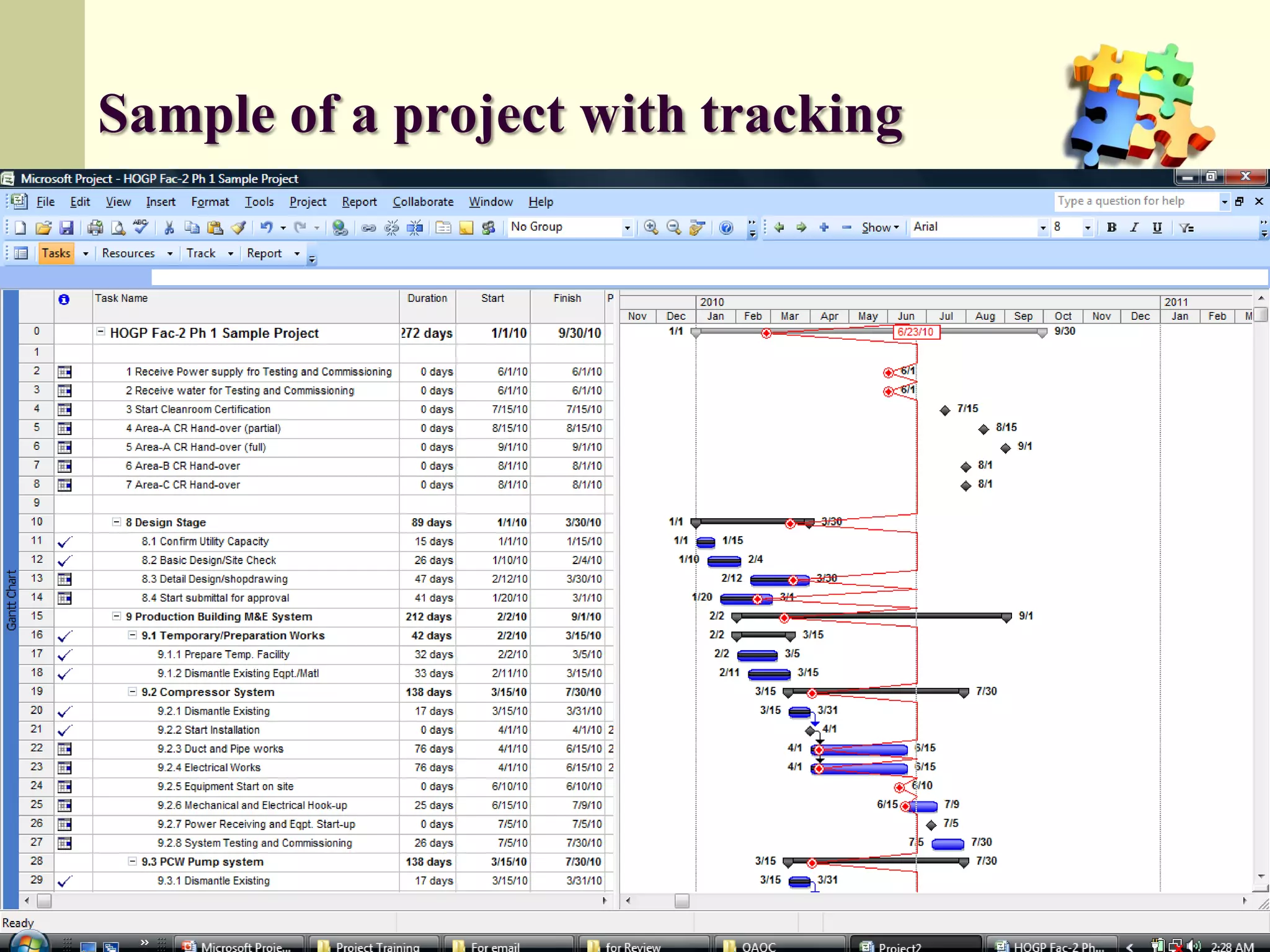The width and height of the screenshot is (1270, 952).
Task: Click the Duration column header
Action: [x=427, y=306]
